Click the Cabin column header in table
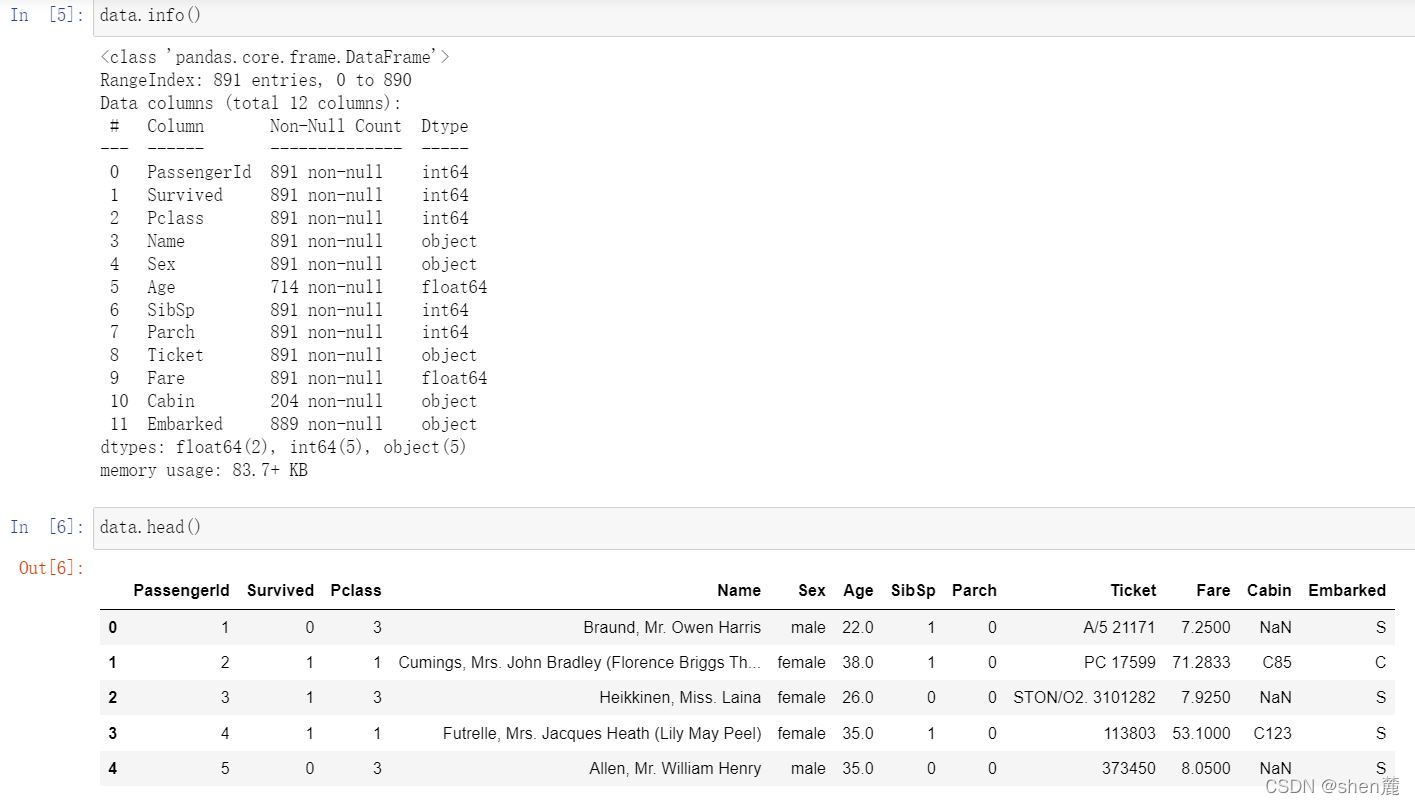The height and width of the screenshot is (805, 1415). coord(1269,590)
